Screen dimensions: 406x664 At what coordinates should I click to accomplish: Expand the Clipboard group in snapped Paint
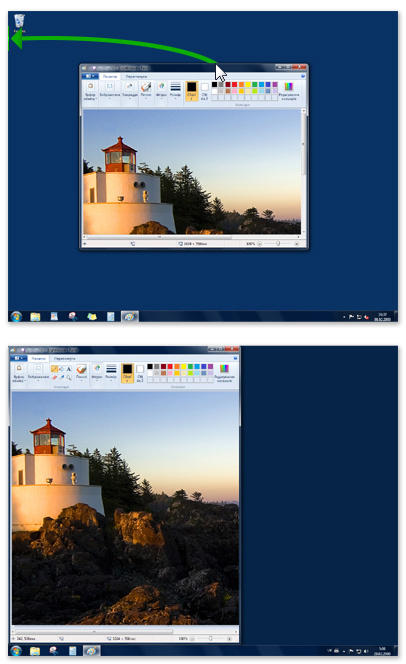[19, 373]
